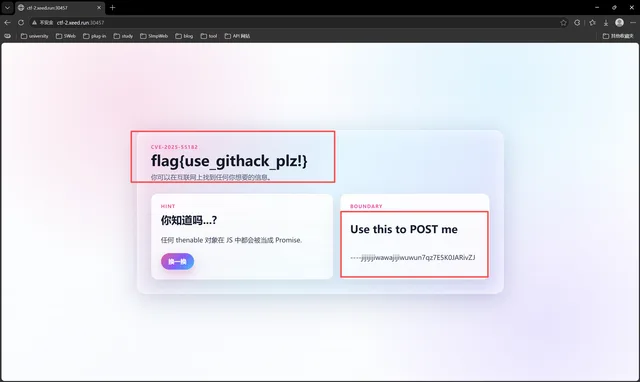Click the Use this to POST me heading
This screenshot has width=640, height=382.
click(x=404, y=229)
